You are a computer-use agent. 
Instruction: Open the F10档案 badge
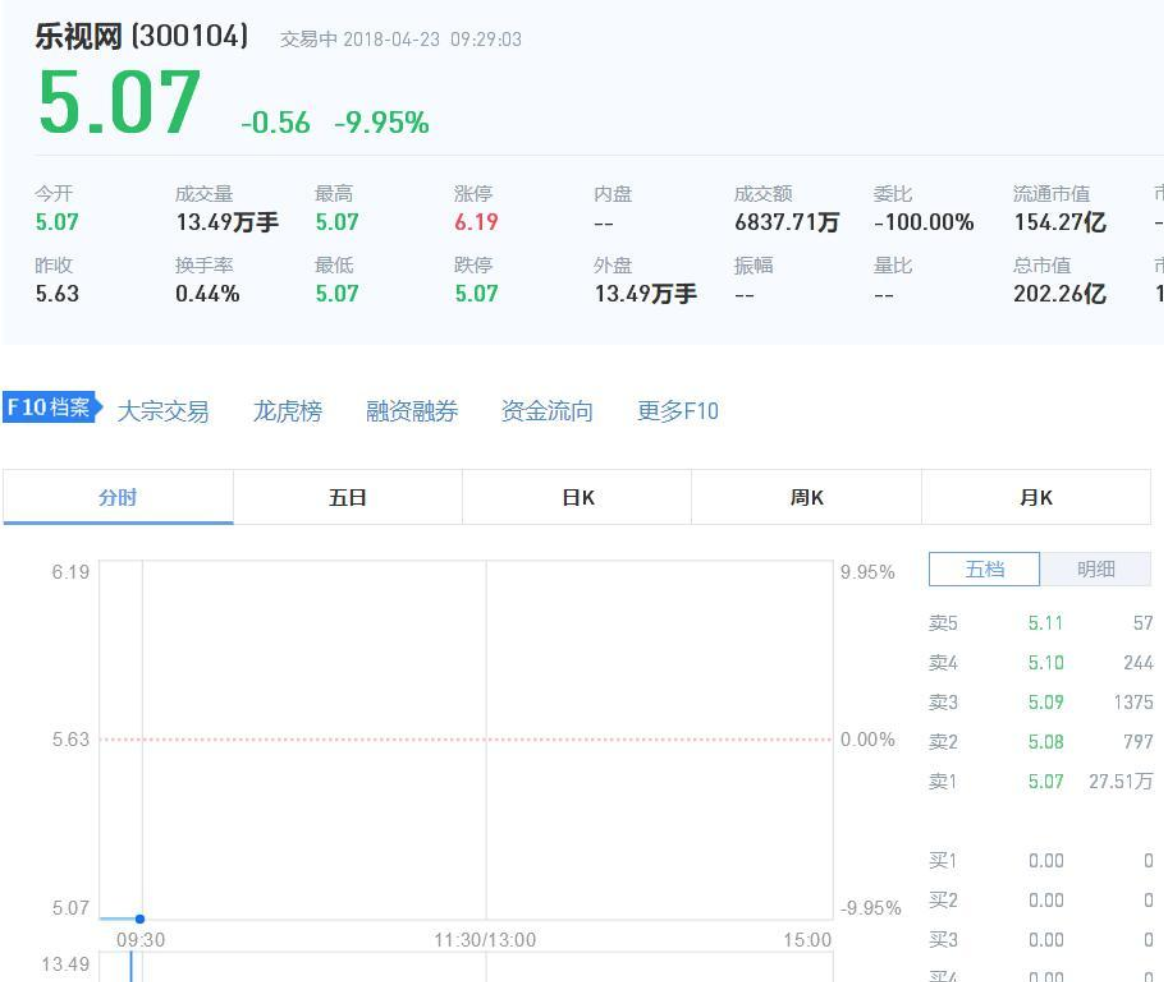51,407
